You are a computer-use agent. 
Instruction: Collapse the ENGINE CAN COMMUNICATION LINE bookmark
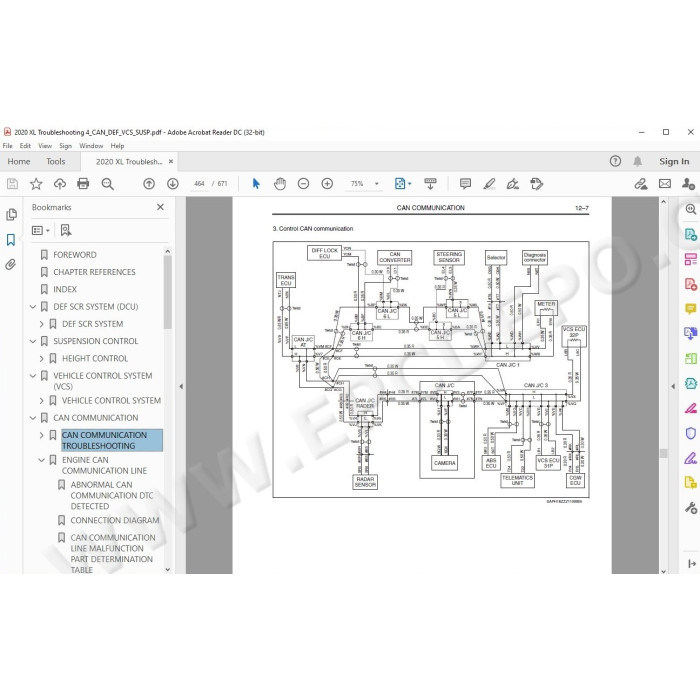point(42,460)
